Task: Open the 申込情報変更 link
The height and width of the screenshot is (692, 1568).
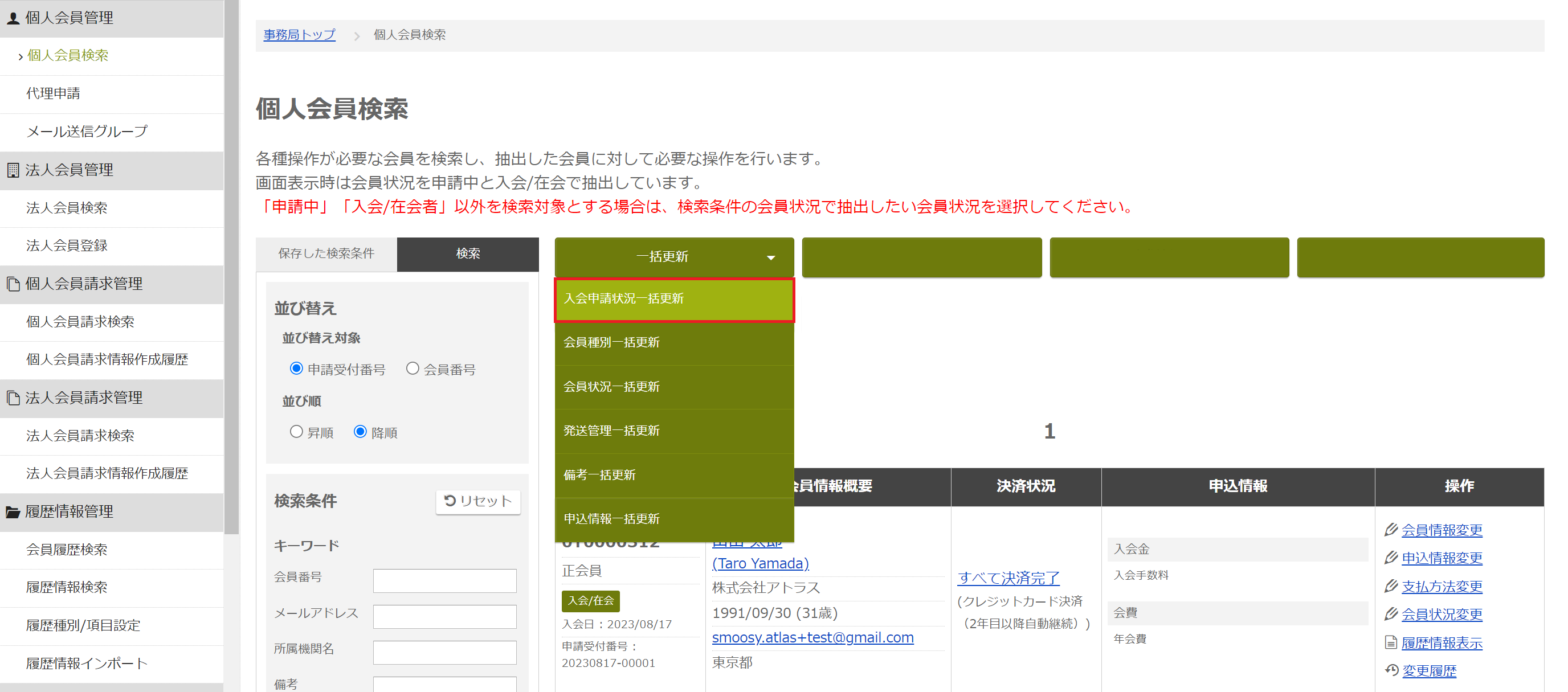Action: click(1442, 558)
